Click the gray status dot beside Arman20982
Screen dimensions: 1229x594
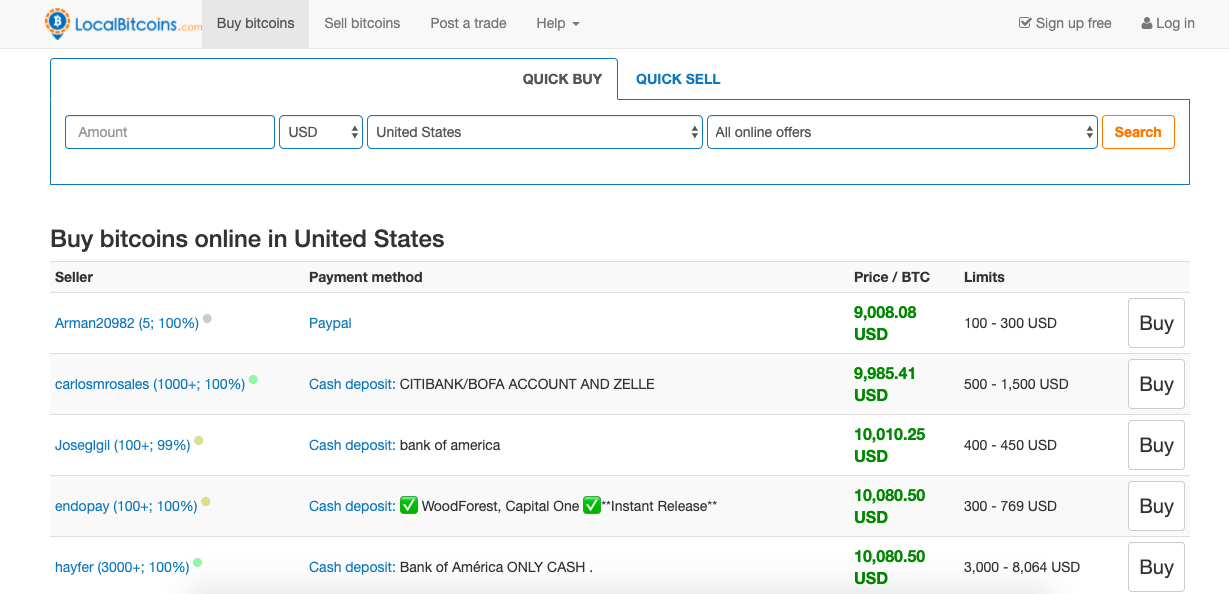click(207, 319)
